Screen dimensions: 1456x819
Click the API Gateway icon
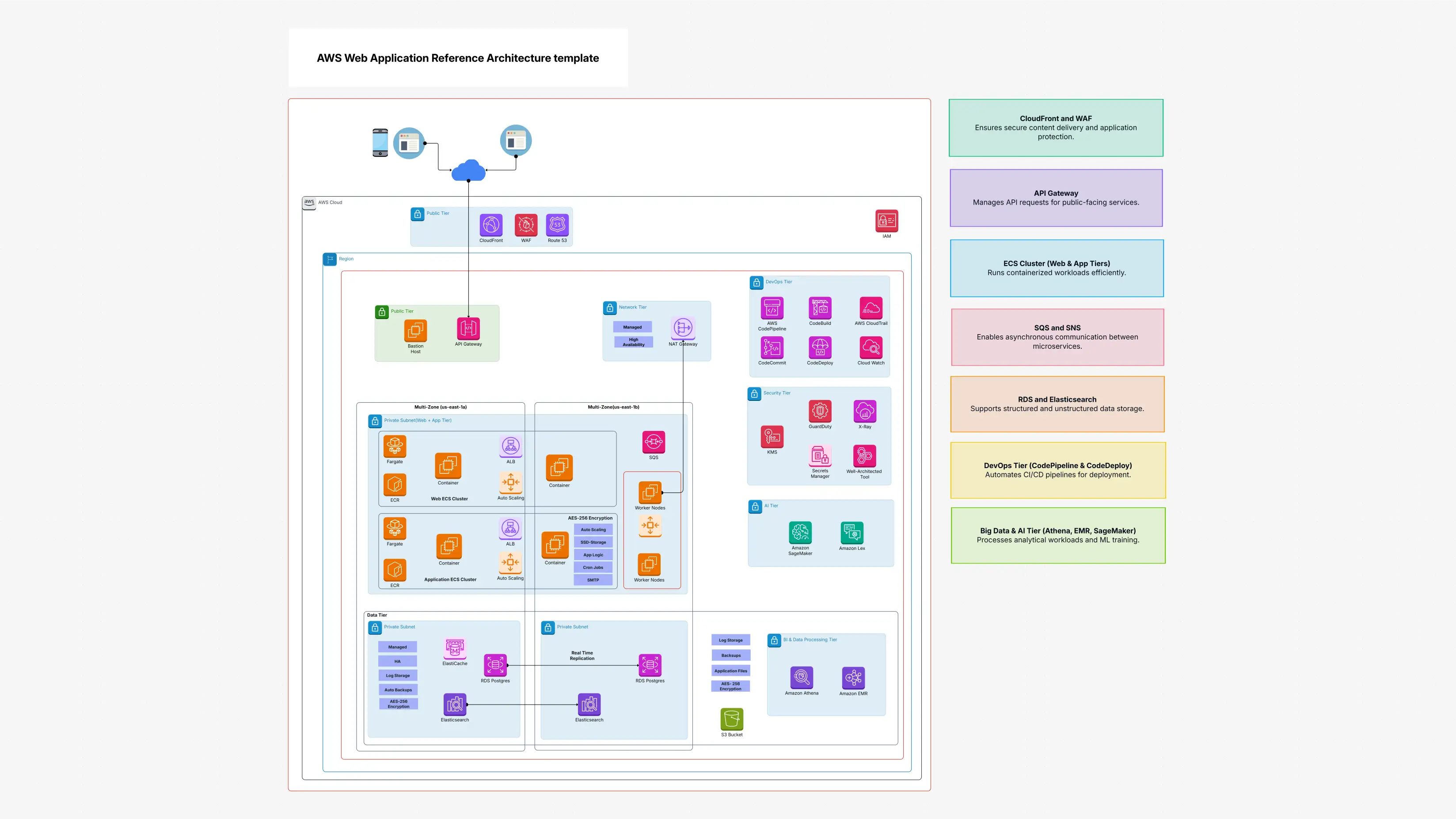coord(468,328)
